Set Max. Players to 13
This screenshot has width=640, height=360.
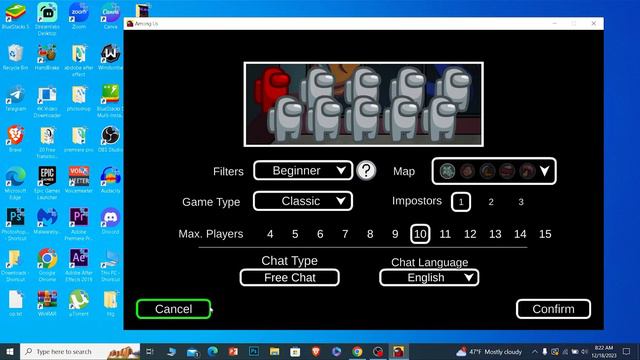pyautogui.click(x=495, y=234)
